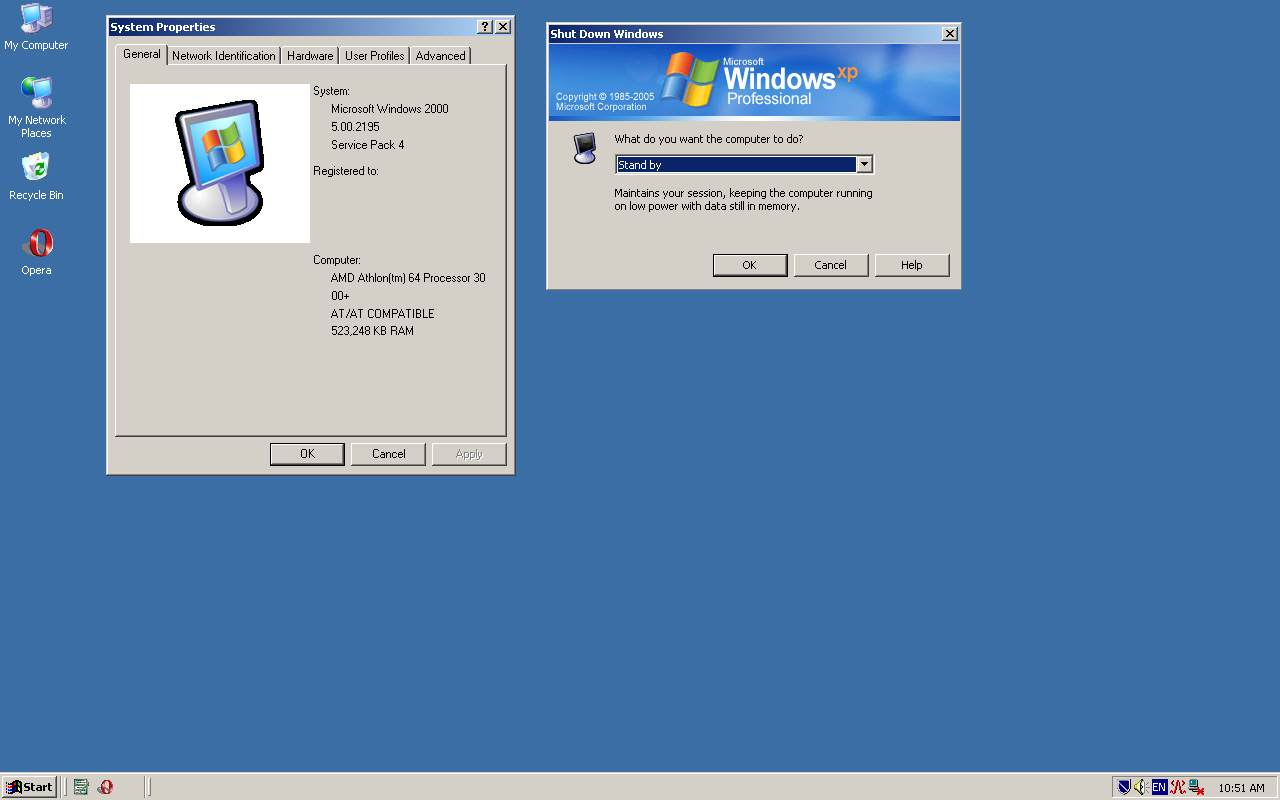Click Help in Shut Down Windows dialog
The image size is (1280, 800).
(911, 265)
